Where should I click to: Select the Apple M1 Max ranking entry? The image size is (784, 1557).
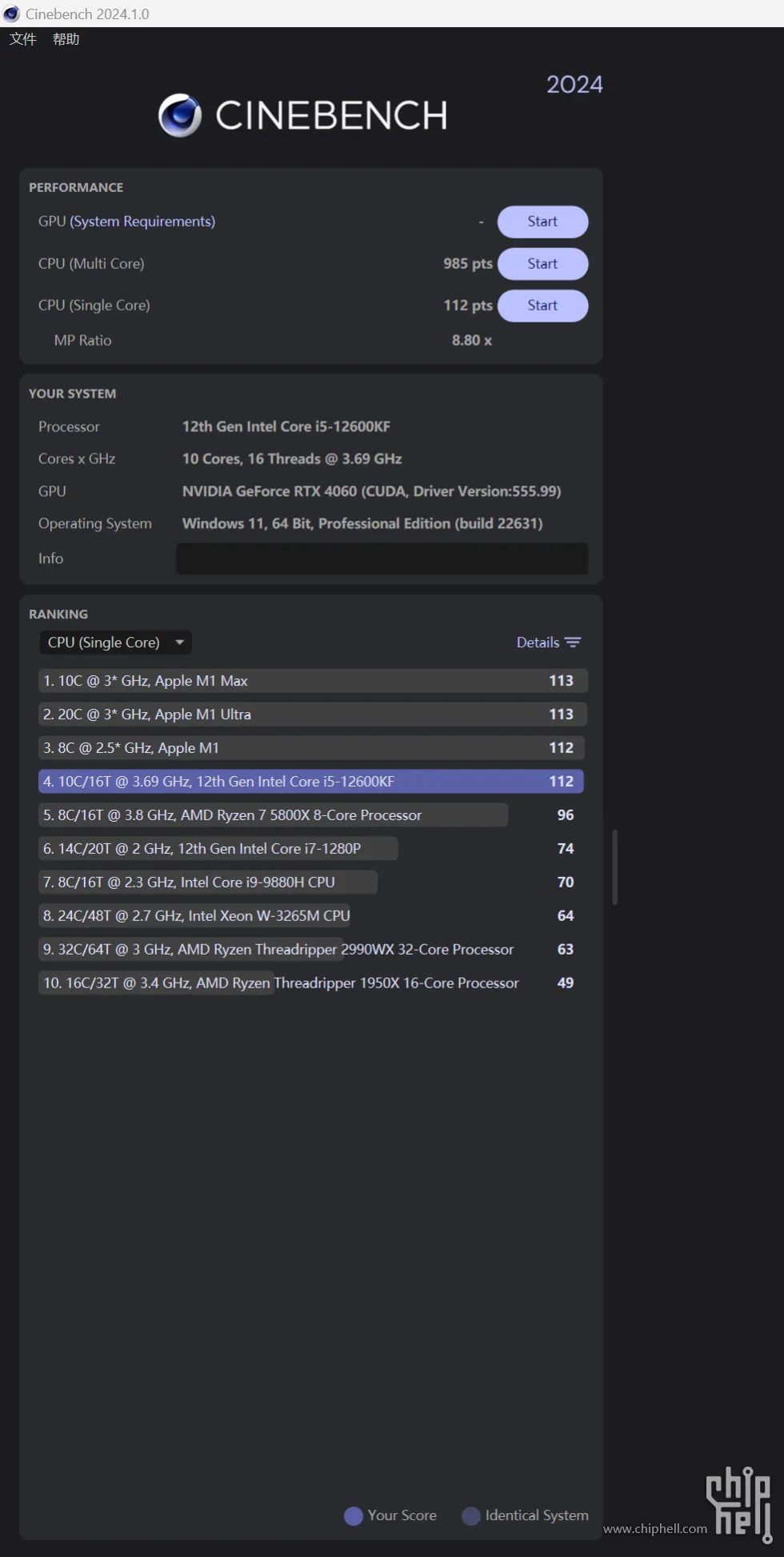tap(312, 681)
